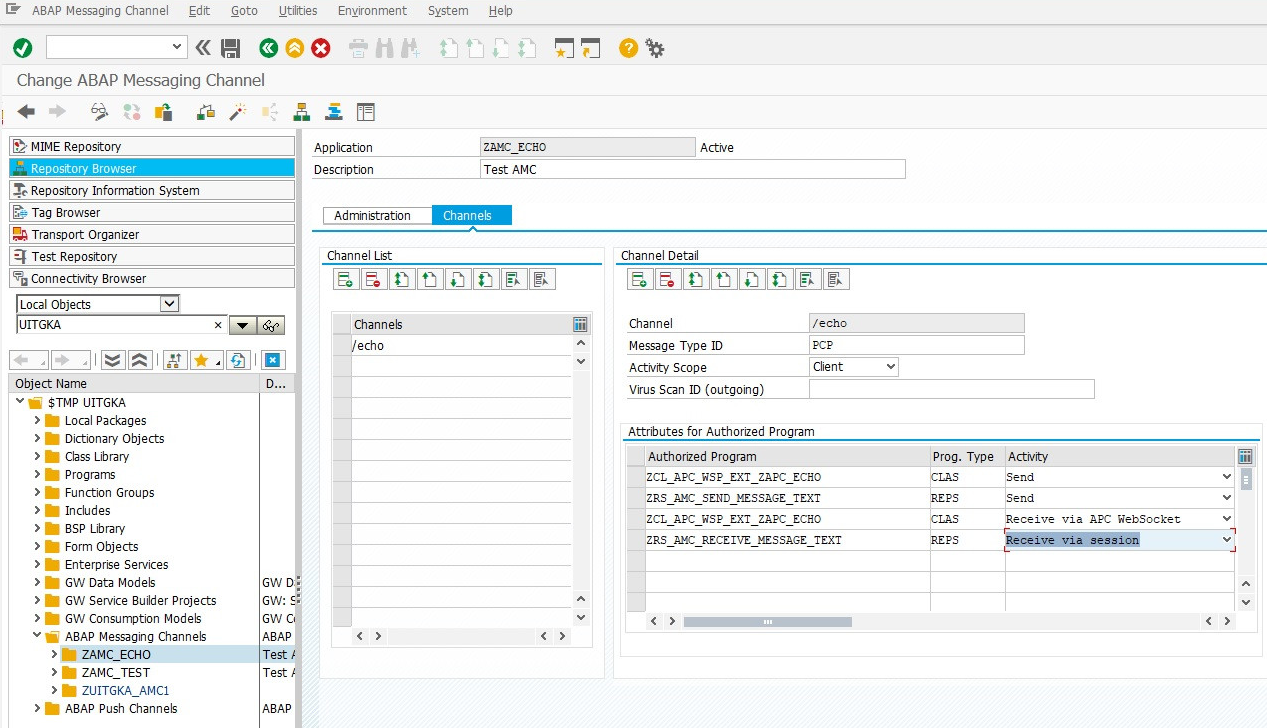
Task: Open the command field dropdown arrow
Action: (178, 47)
